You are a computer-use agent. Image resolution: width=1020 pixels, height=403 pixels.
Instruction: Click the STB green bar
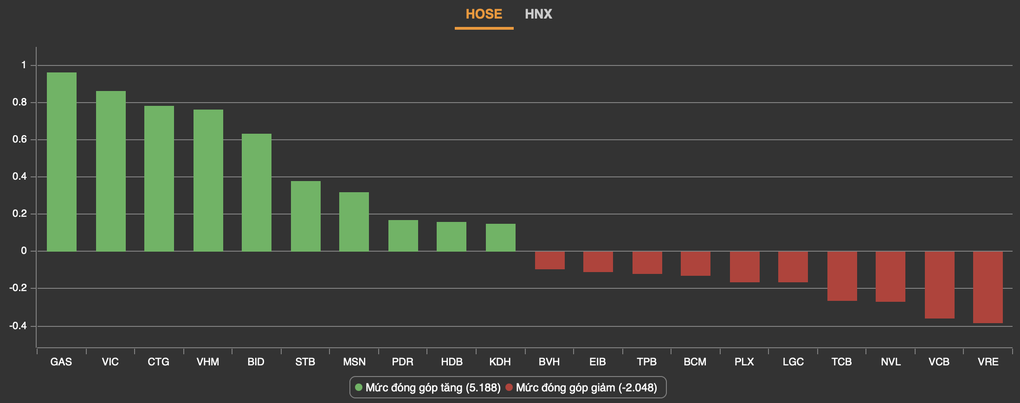306,216
